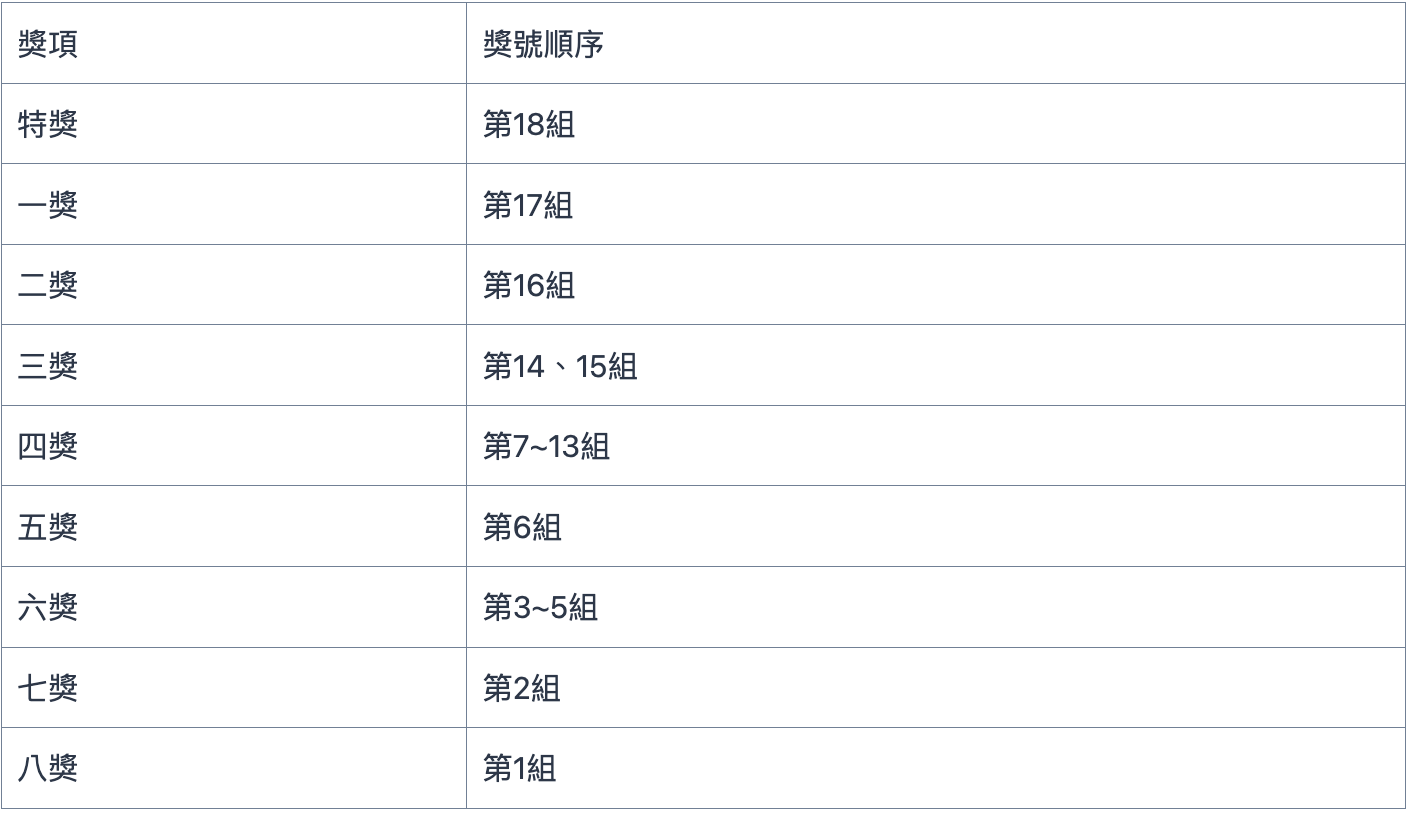Click the 第14、15組 cell
The height and width of the screenshot is (814, 1406).
pos(936,365)
